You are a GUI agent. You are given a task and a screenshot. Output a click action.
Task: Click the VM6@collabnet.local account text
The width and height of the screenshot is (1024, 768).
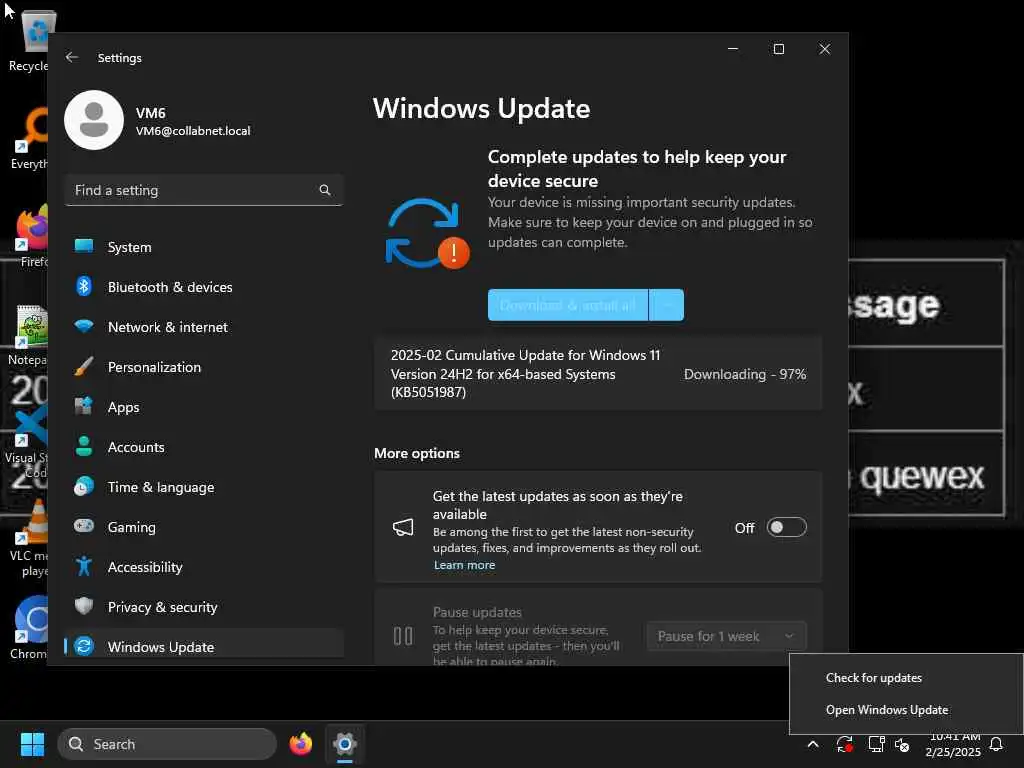pyautogui.click(x=193, y=131)
